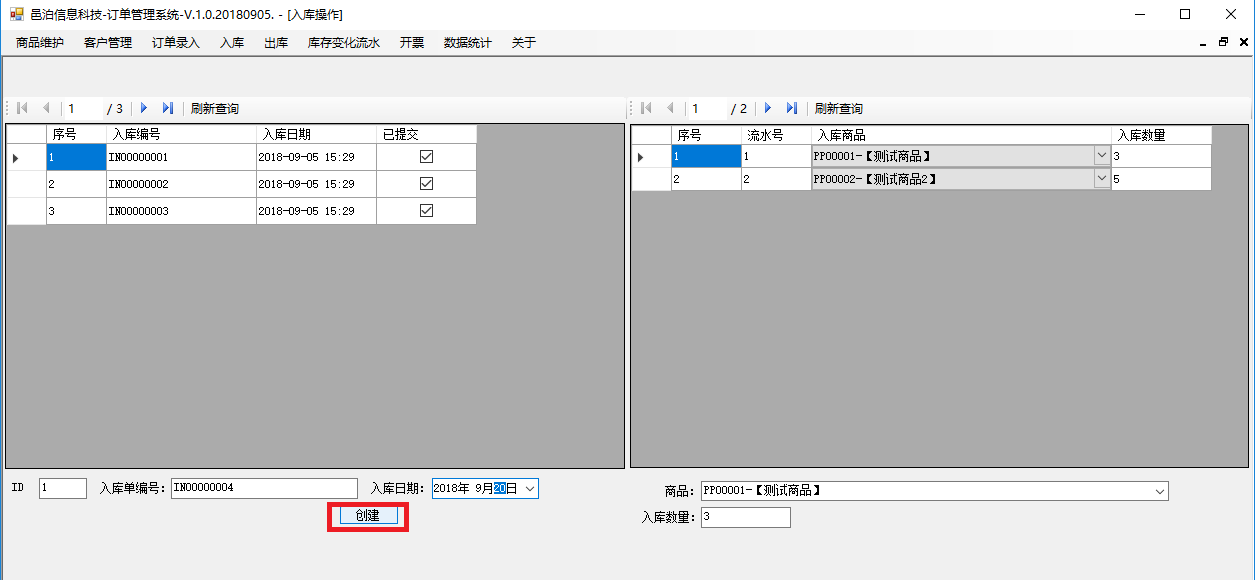Image resolution: width=1255 pixels, height=580 pixels.
Task: Click the 入库编号 column header
Action: coord(181,134)
